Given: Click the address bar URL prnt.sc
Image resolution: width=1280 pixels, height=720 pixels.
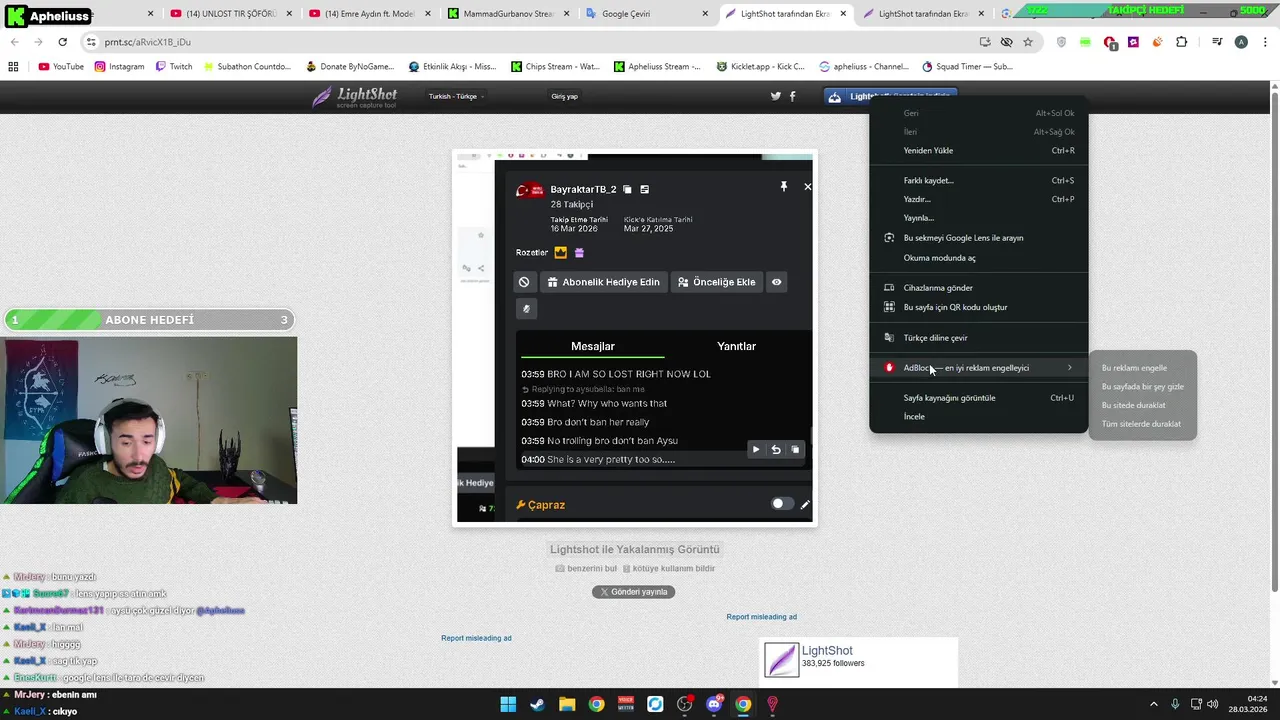Looking at the screenshot, I should pyautogui.click(x=148, y=42).
